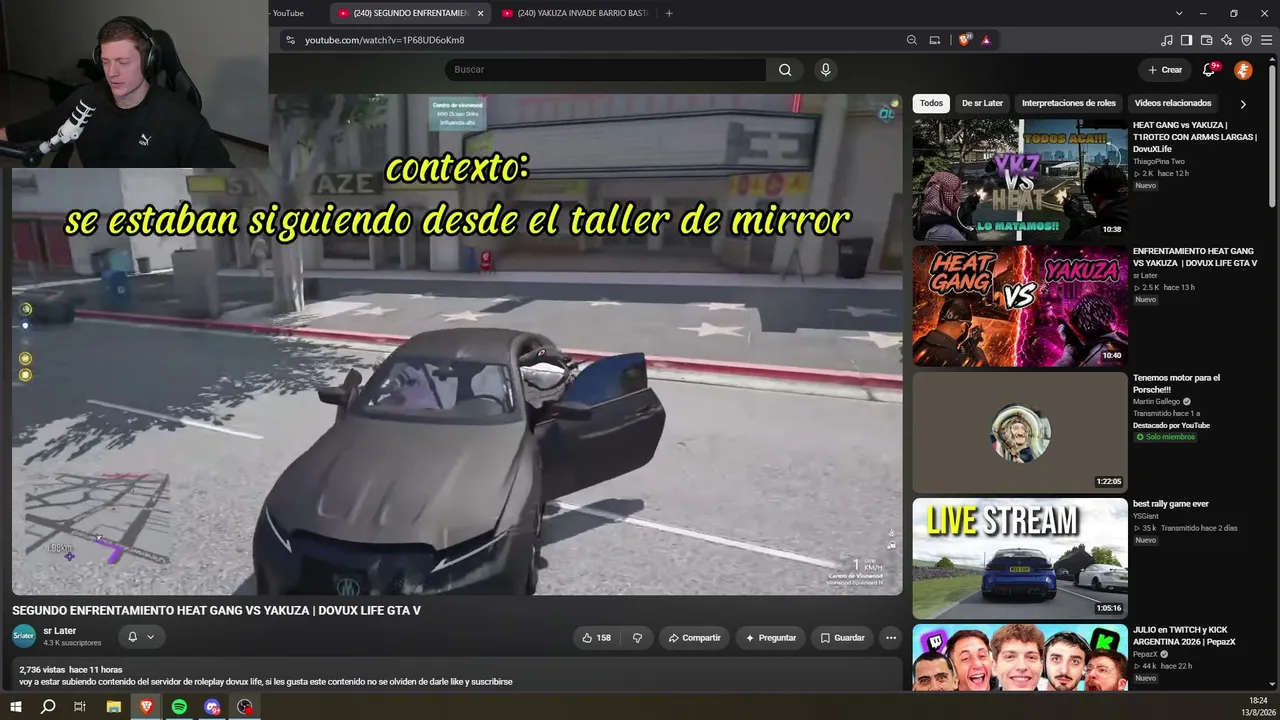Select the 'De sr Later' filter chip

pyautogui.click(x=982, y=103)
